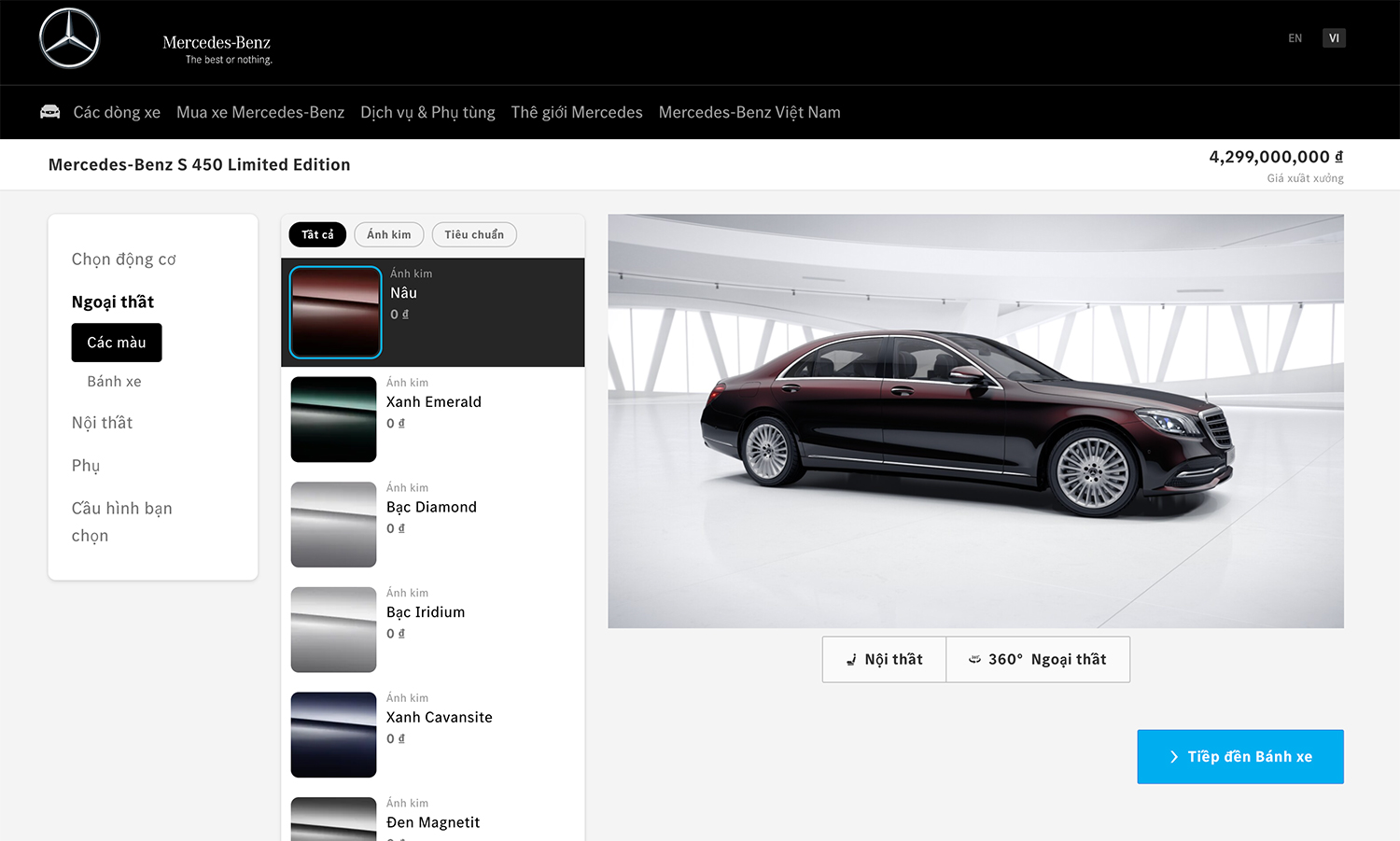The height and width of the screenshot is (841, 1400).
Task: Click the Bạc Diamond color name
Action: tap(431, 507)
